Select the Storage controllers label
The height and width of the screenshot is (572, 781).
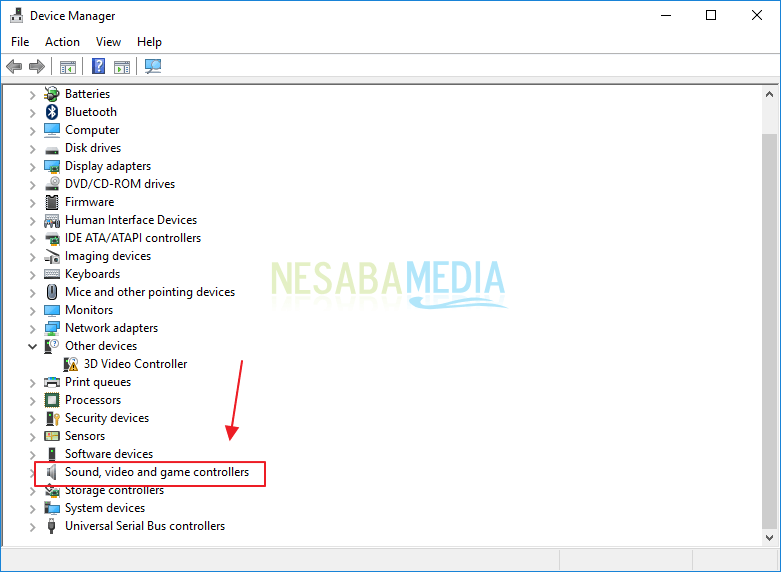click(114, 490)
